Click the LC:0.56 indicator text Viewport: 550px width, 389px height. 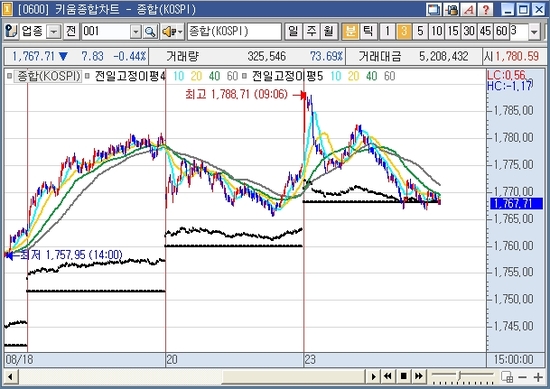pyautogui.click(x=507, y=75)
